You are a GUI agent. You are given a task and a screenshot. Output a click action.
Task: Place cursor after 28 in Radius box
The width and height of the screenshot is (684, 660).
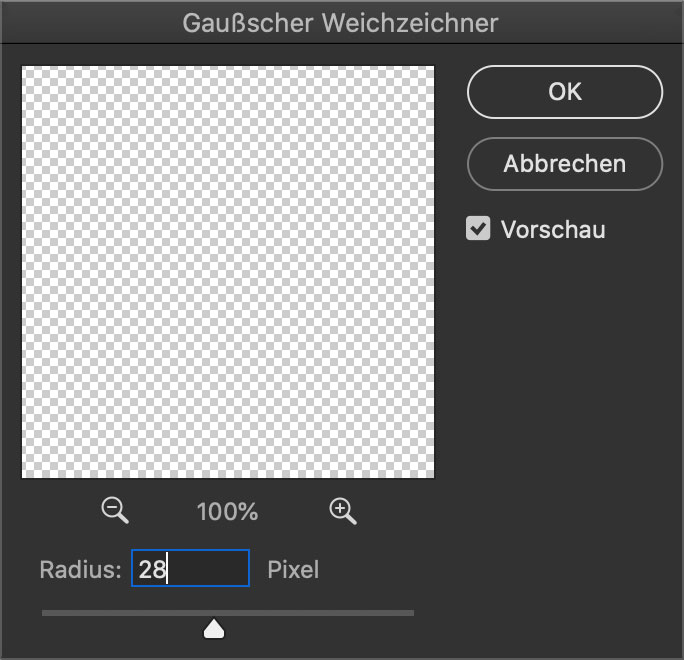click(x=168, y=569)
